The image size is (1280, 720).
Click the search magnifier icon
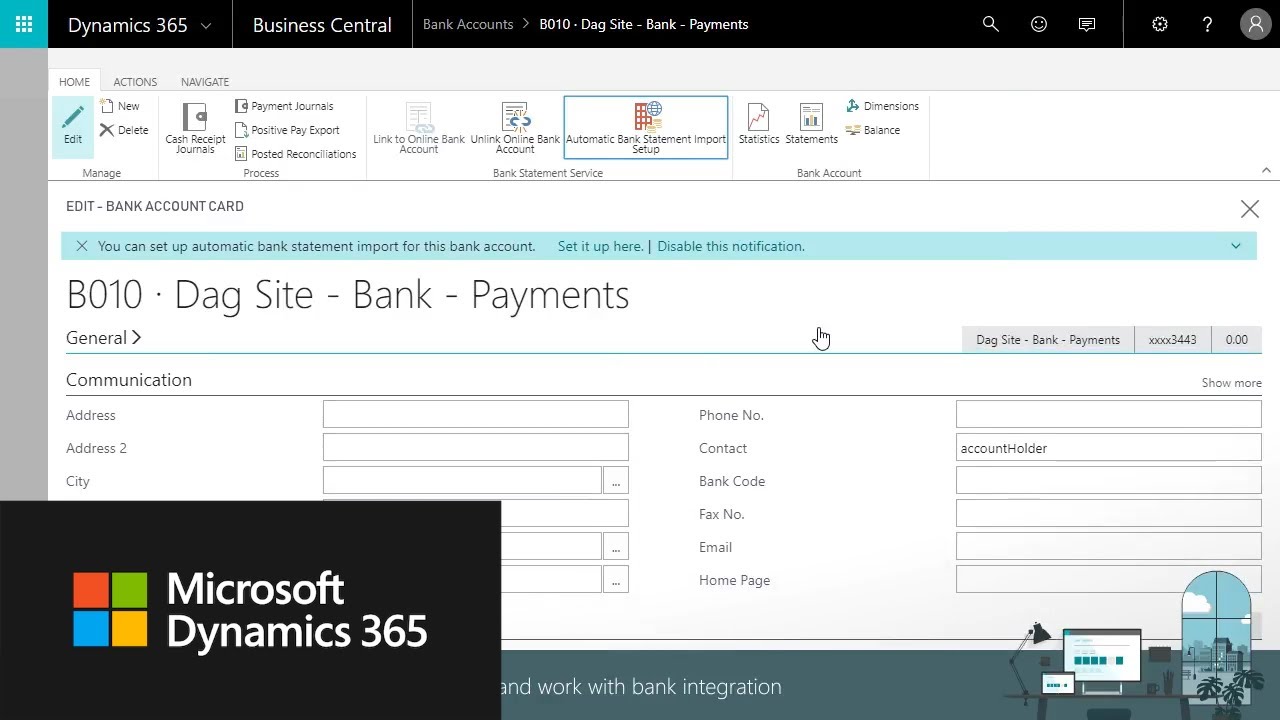991,24
